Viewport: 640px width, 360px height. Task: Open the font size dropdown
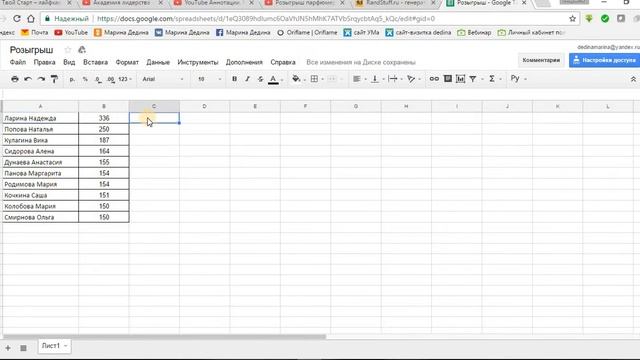[x=209, y=79]
